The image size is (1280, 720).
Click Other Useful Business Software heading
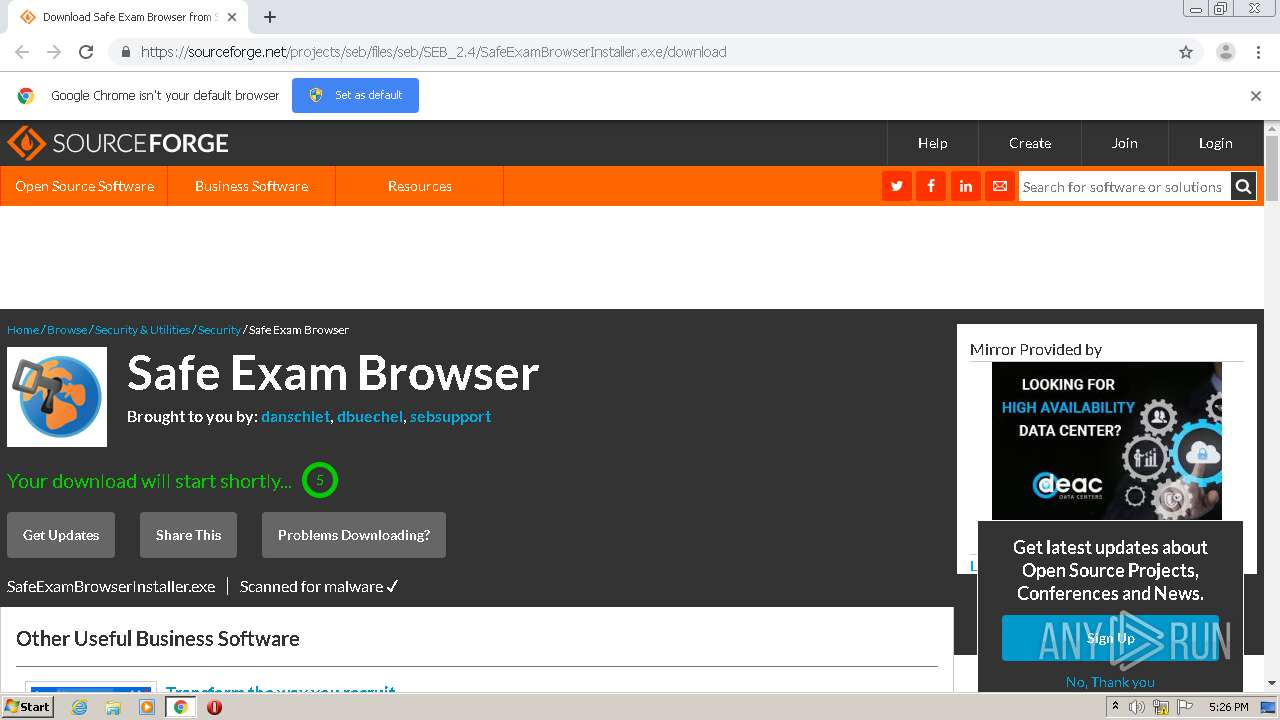158,639
